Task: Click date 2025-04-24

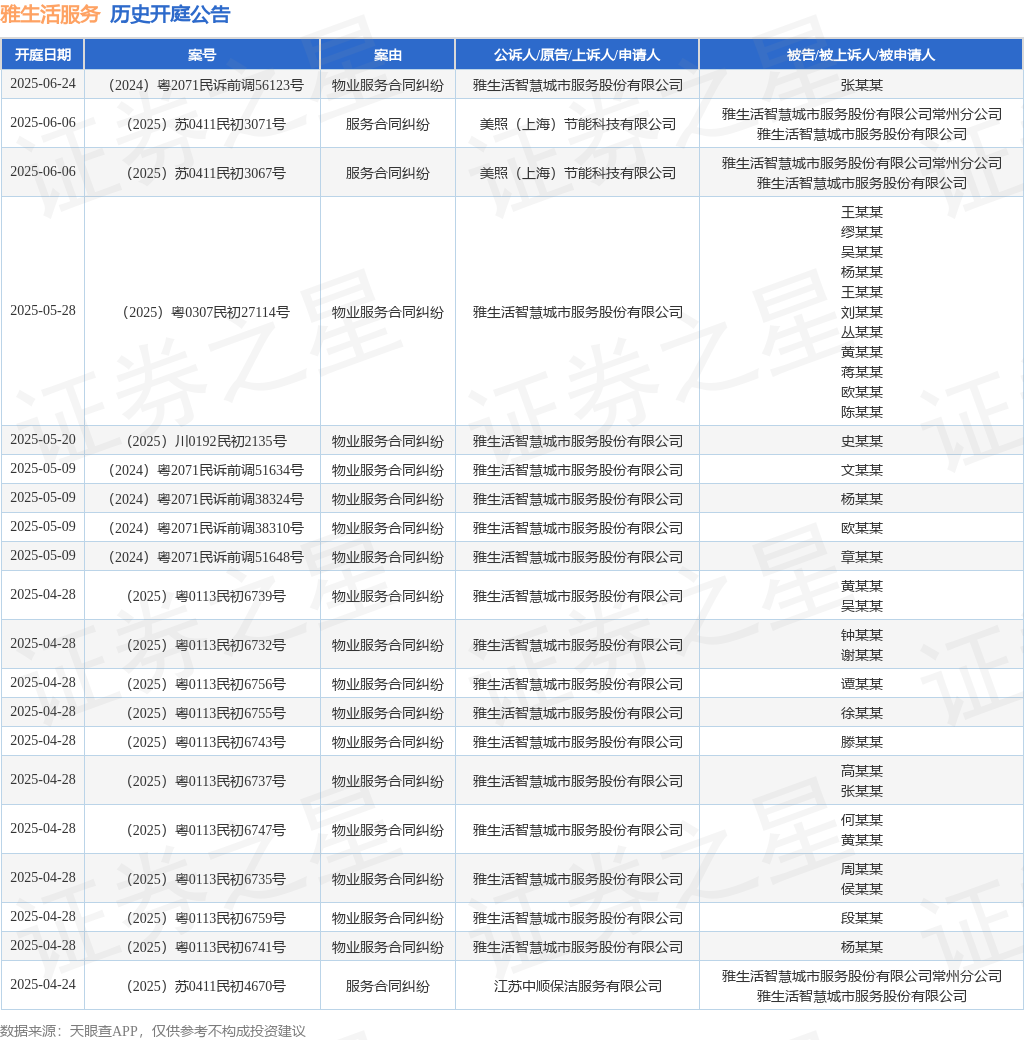Action: coord(42,984)
